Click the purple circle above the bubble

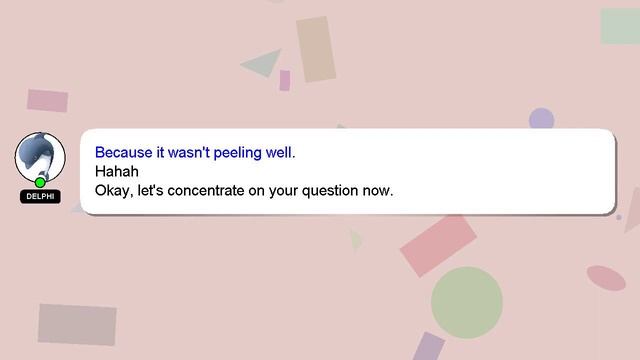tap(541, 118)
